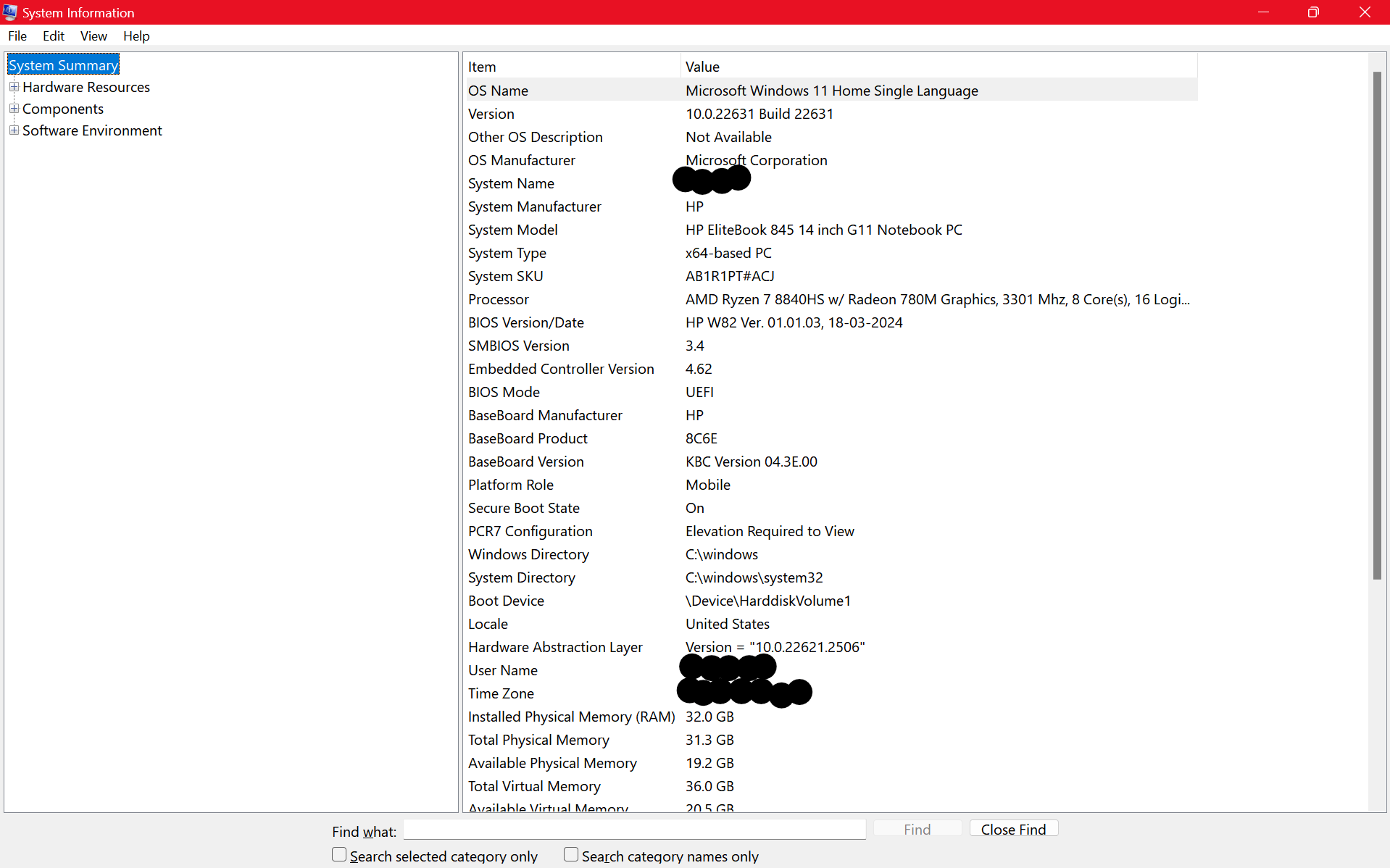Select System Summary in the tree
1390x868 pixels.
click(64, 65)
